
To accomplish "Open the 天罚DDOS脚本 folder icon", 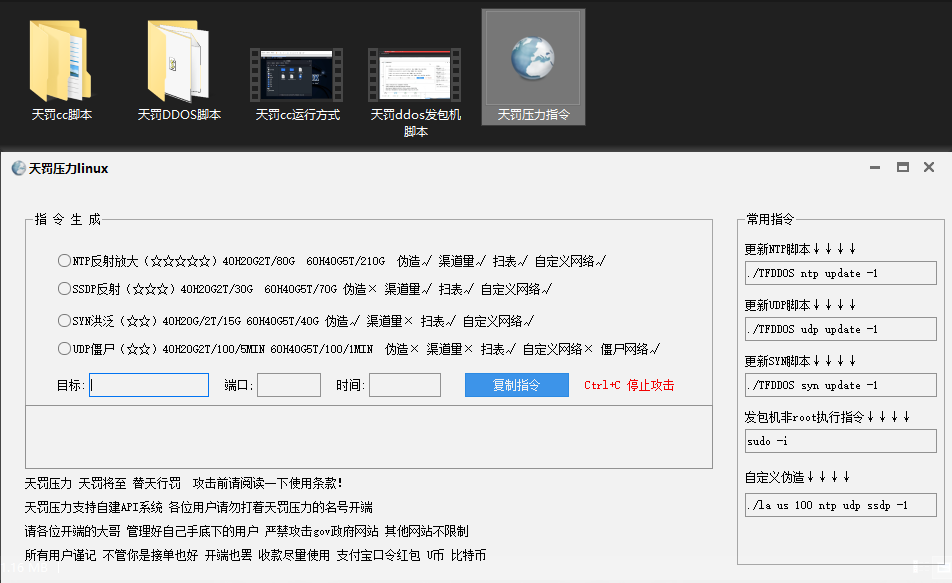I will 178,60.
